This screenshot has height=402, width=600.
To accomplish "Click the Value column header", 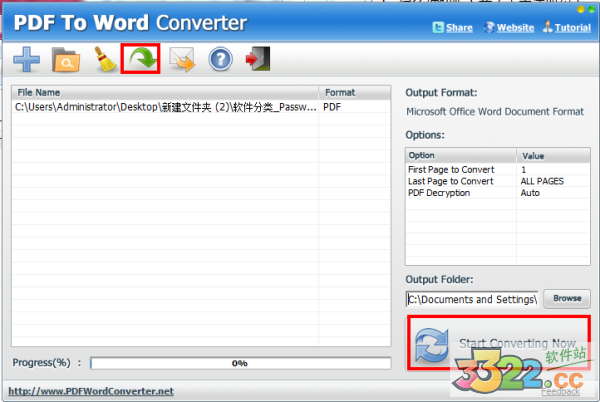I will (x=553, y=156).
